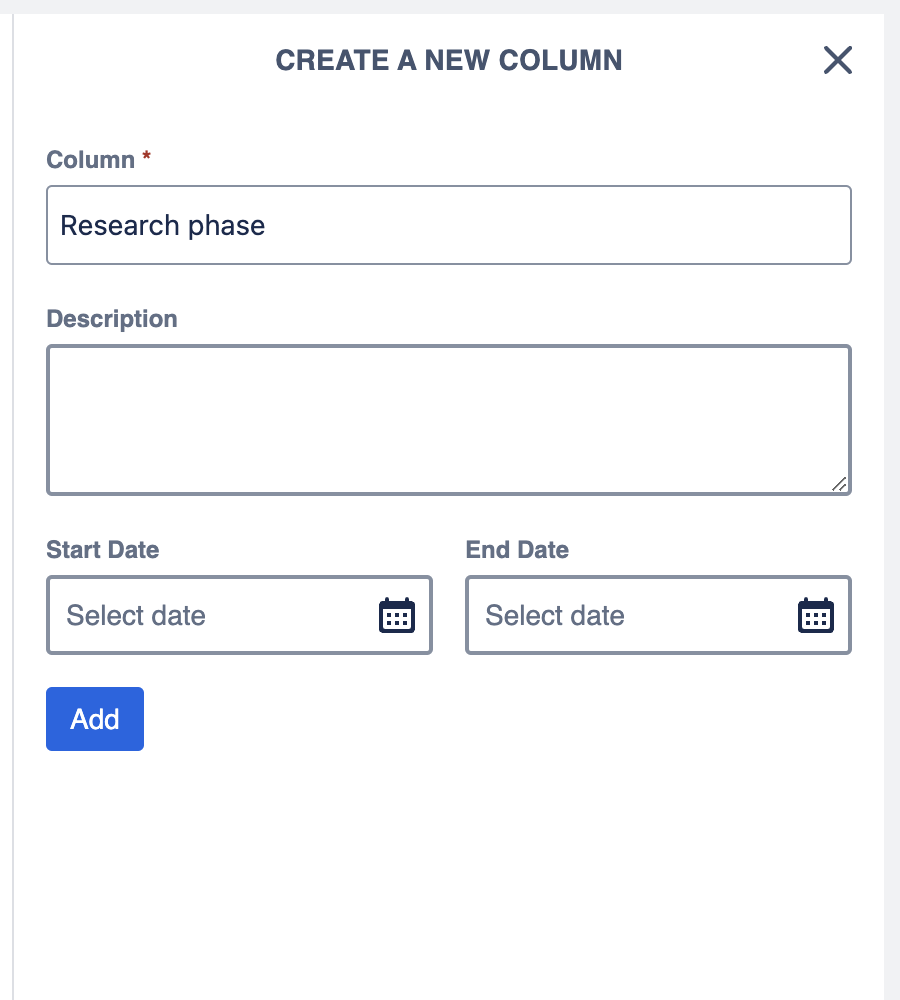Click the empty panel area below Add
The image size is (900, 1000).
450,870
